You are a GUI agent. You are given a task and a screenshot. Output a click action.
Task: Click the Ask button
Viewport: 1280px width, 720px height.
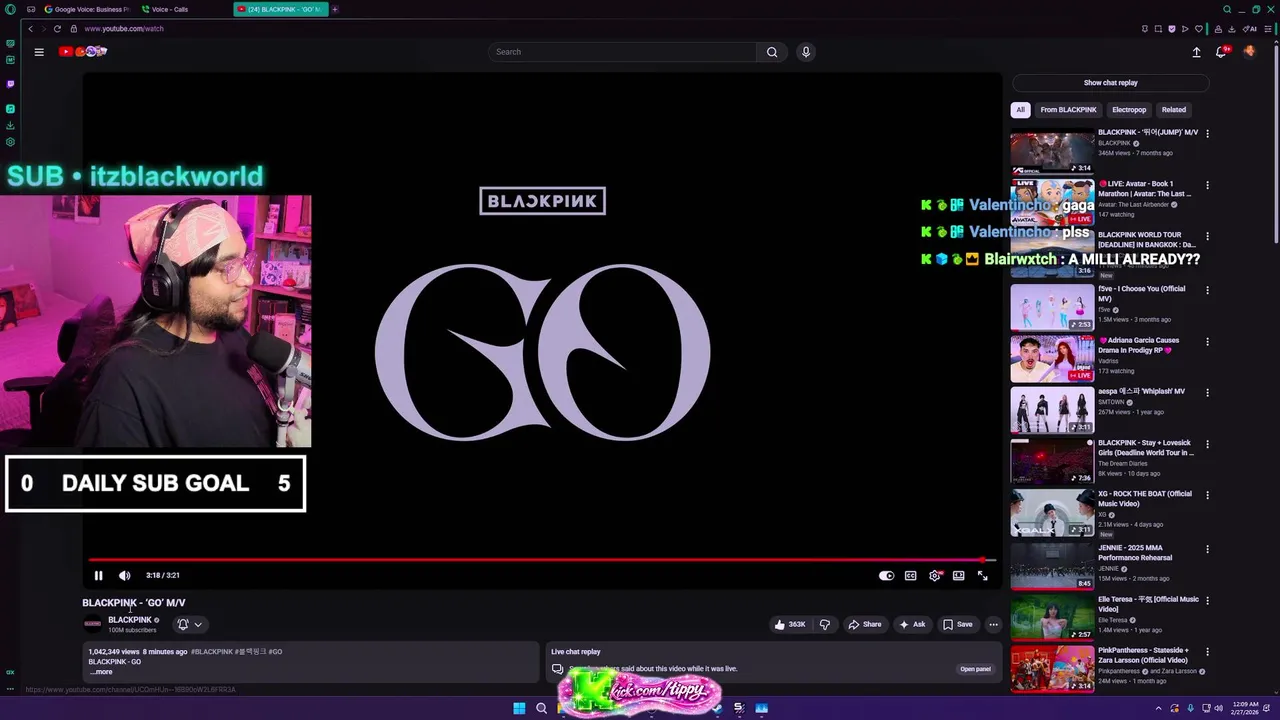pyautogui.click(x=912, y=624)
